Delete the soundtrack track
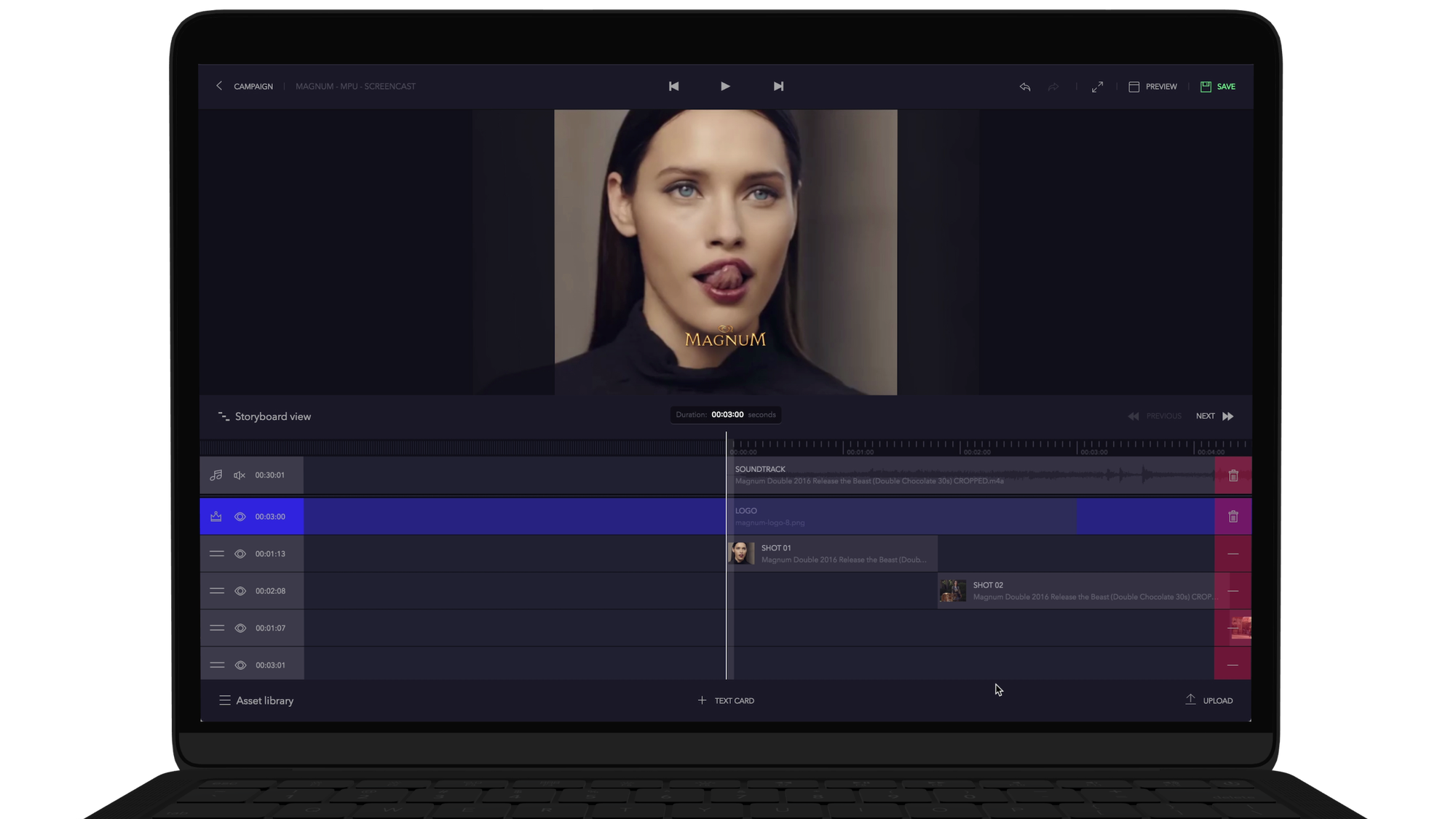 [x=1233, y=475]
